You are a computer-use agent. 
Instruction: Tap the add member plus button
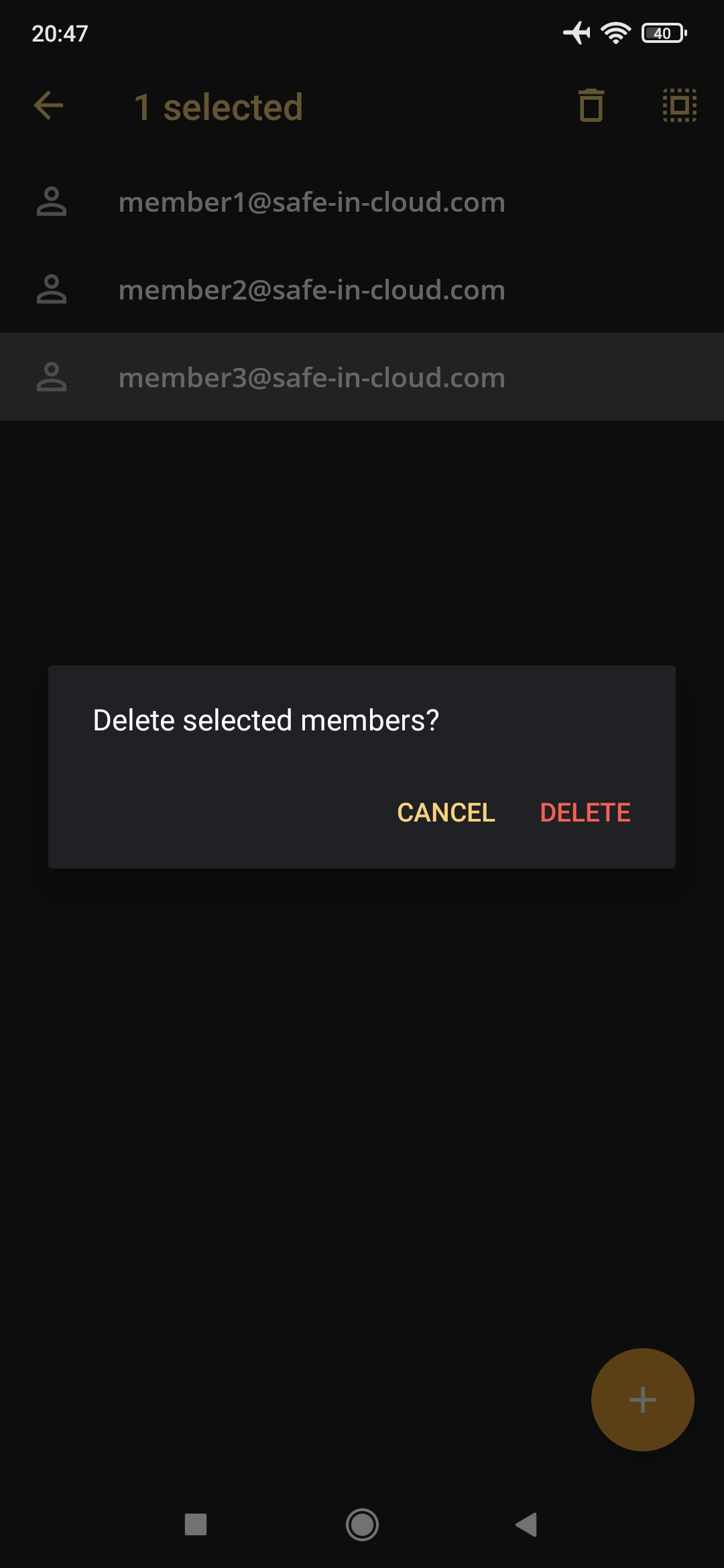pos(642,1400)
